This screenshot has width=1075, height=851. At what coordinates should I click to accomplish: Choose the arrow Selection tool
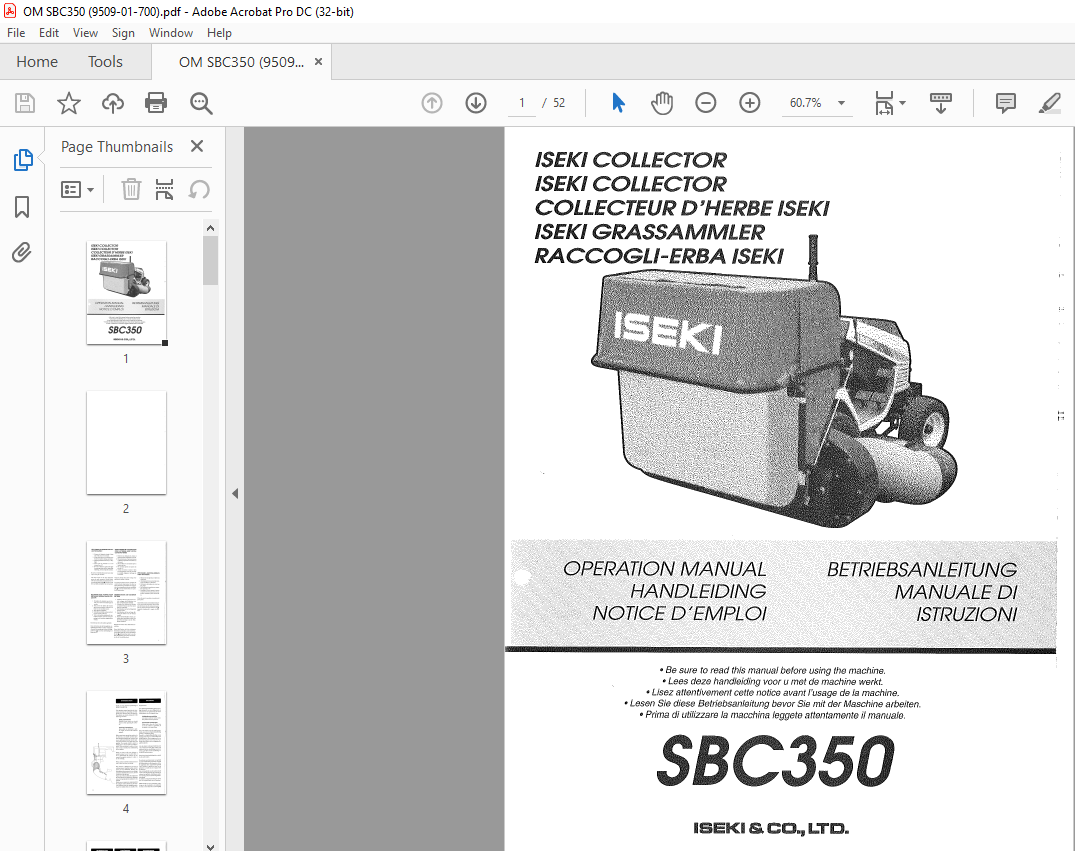618,103
